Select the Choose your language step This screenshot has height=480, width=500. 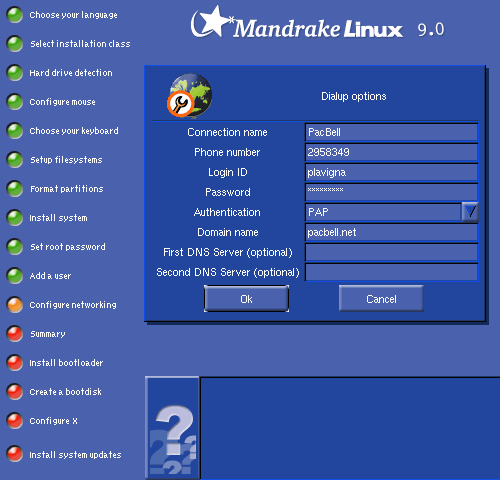tap(73, 15)
